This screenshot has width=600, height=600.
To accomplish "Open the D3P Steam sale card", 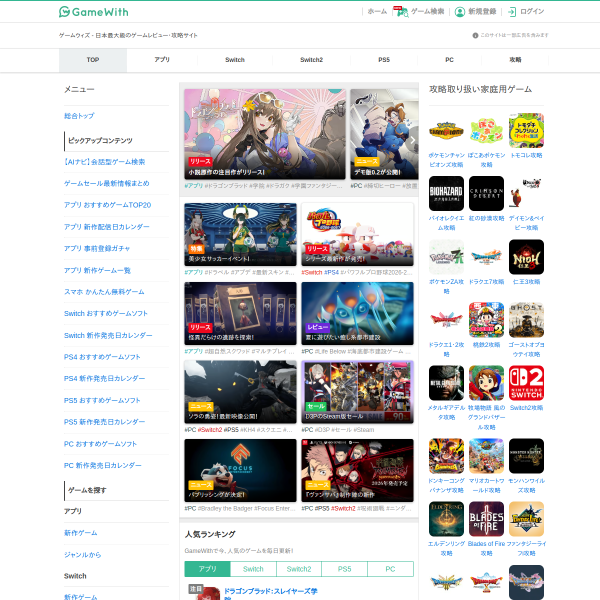I will click(357, 392).
